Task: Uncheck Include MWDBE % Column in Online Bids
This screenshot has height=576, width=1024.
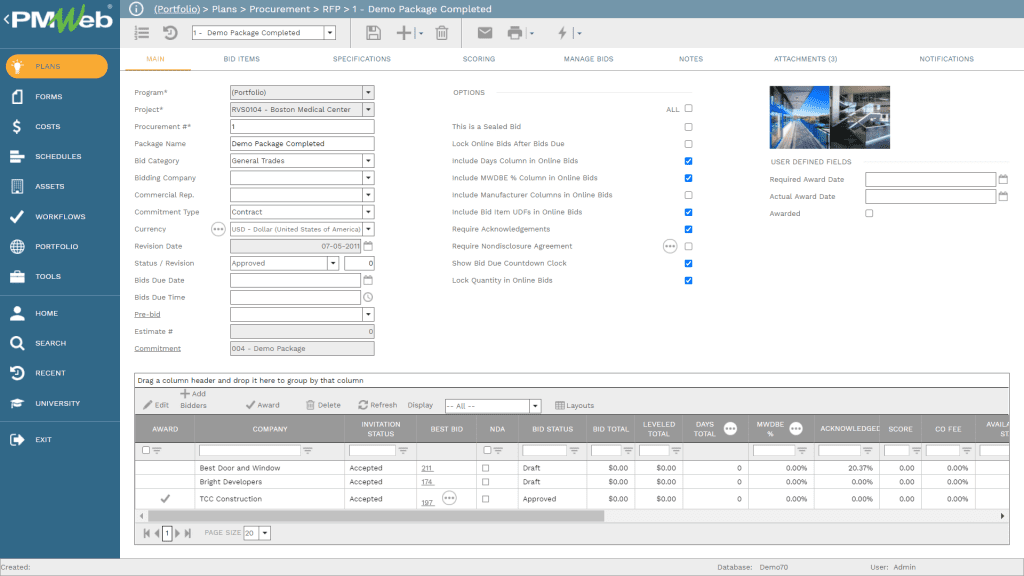Action: coord(688,178)
